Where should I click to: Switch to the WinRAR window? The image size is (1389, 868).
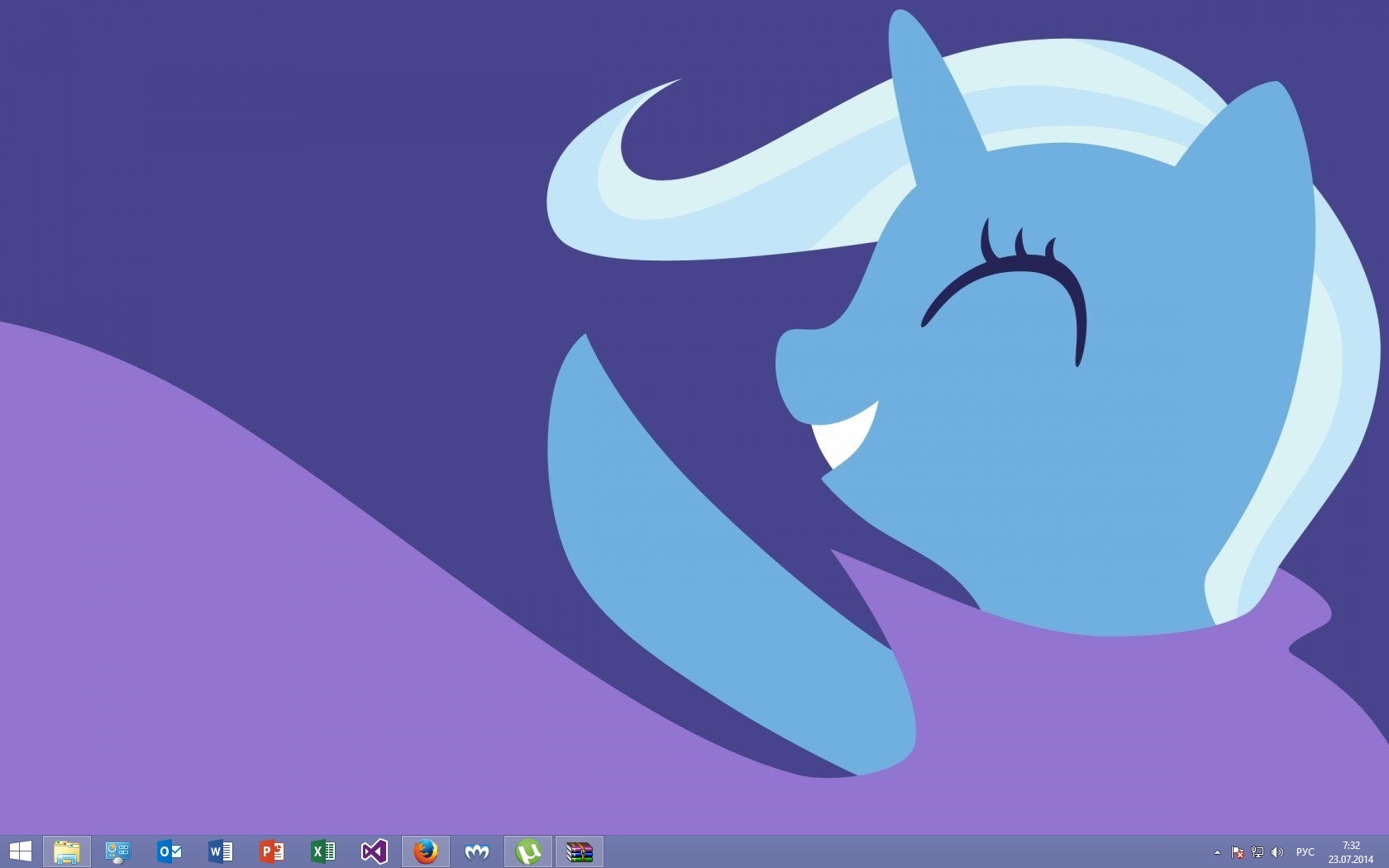580,851
